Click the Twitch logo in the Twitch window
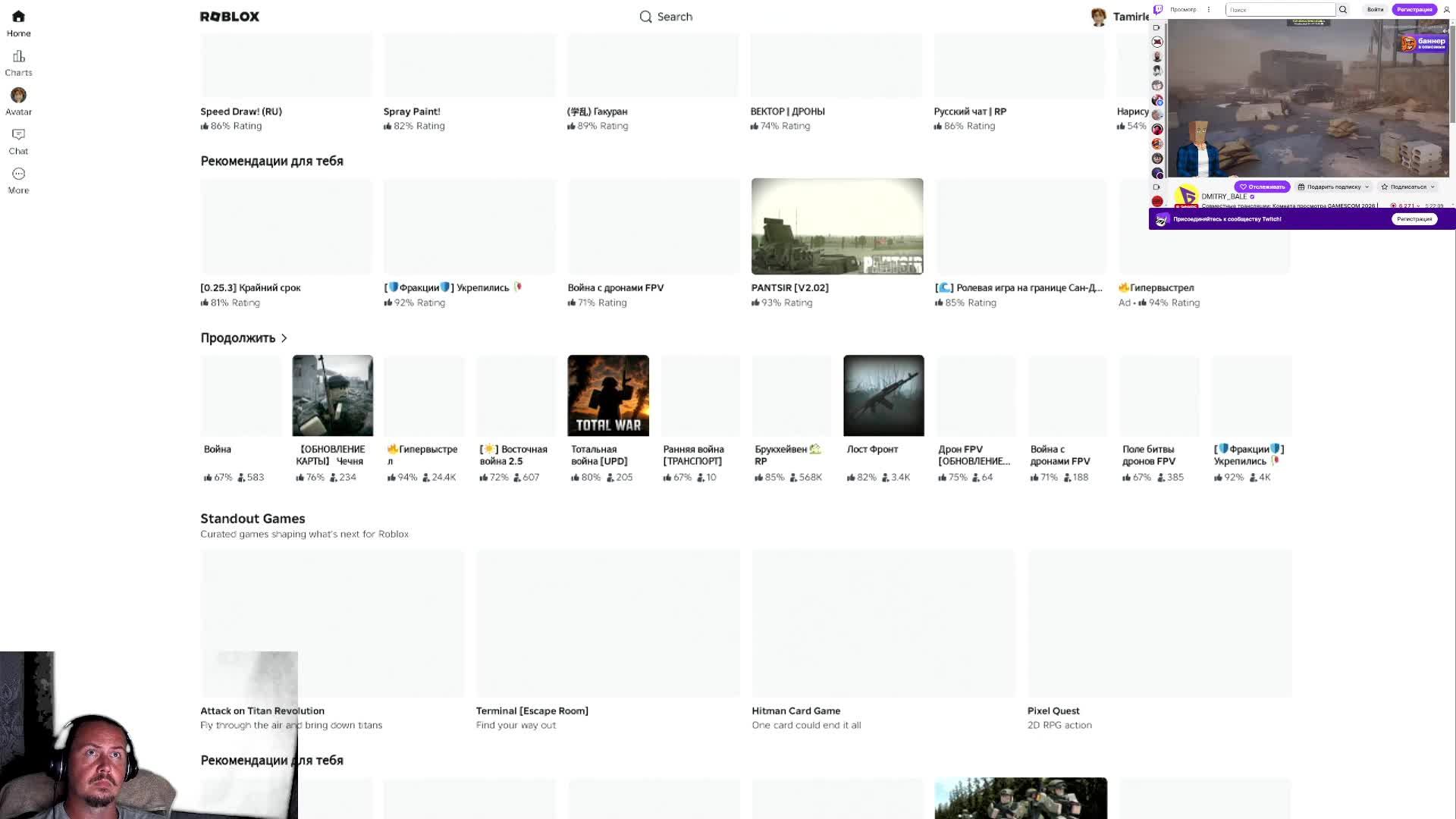The height and width of the screenshot is (819, 1456). (1158, 10)
